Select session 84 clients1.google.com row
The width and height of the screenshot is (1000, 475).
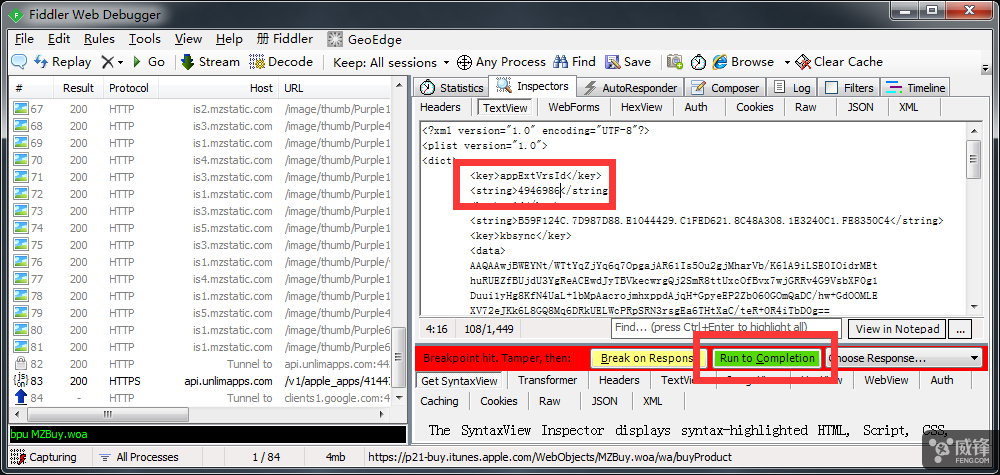pyautogui.click(x=202, y=398)
